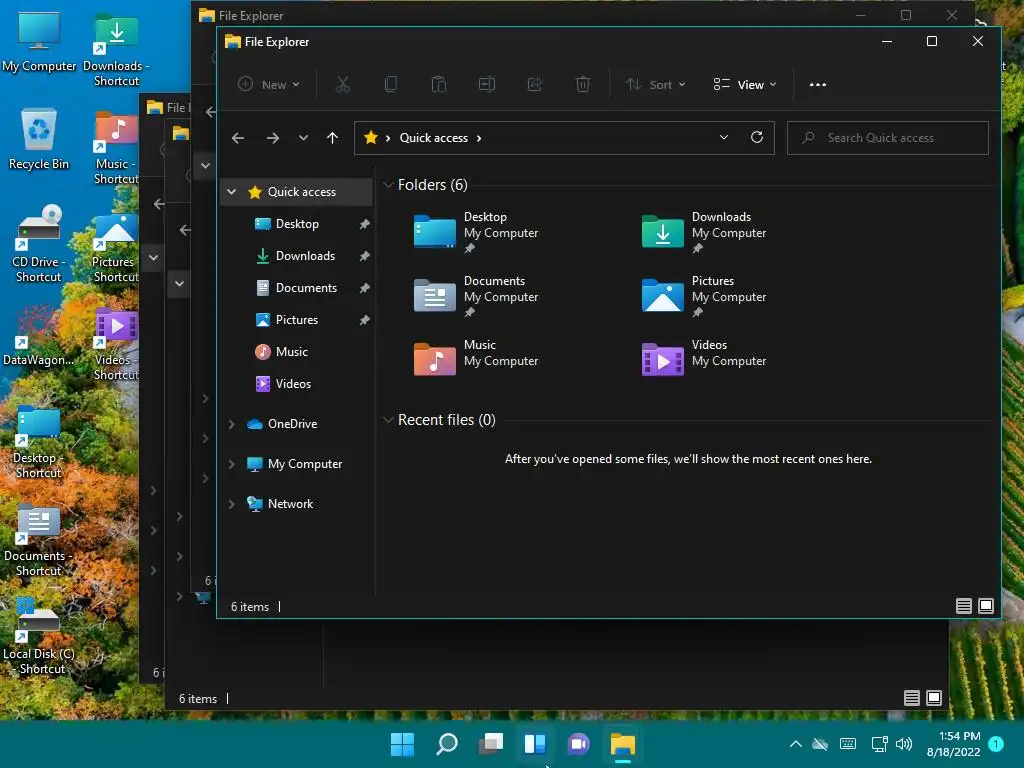This screenshot has width=1024, height=768.
Task: Open the Pictures folder tile
Action: click(x=704, y=296)
